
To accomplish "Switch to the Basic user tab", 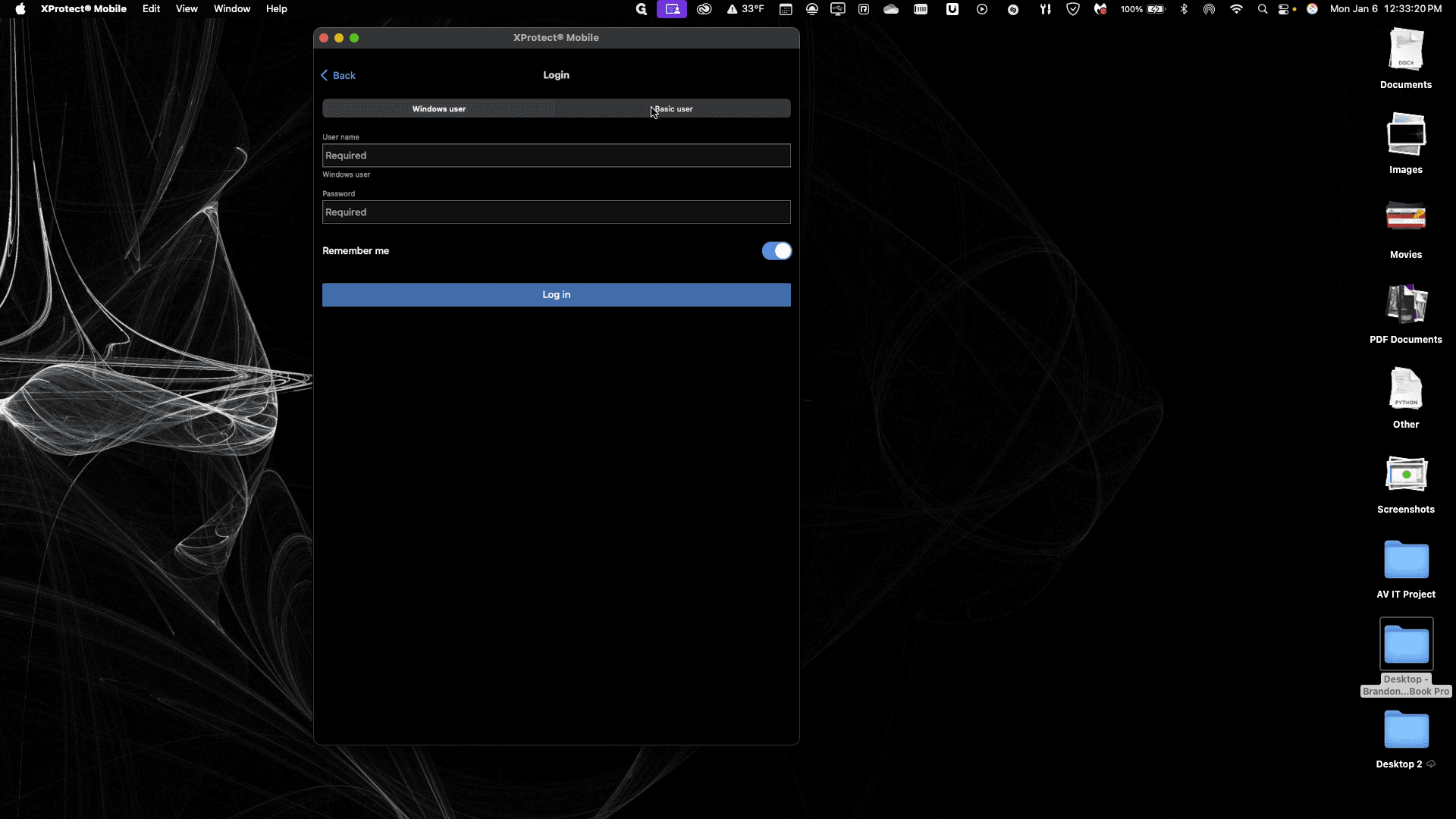I will pyautogui.click(x=673, y=109).
